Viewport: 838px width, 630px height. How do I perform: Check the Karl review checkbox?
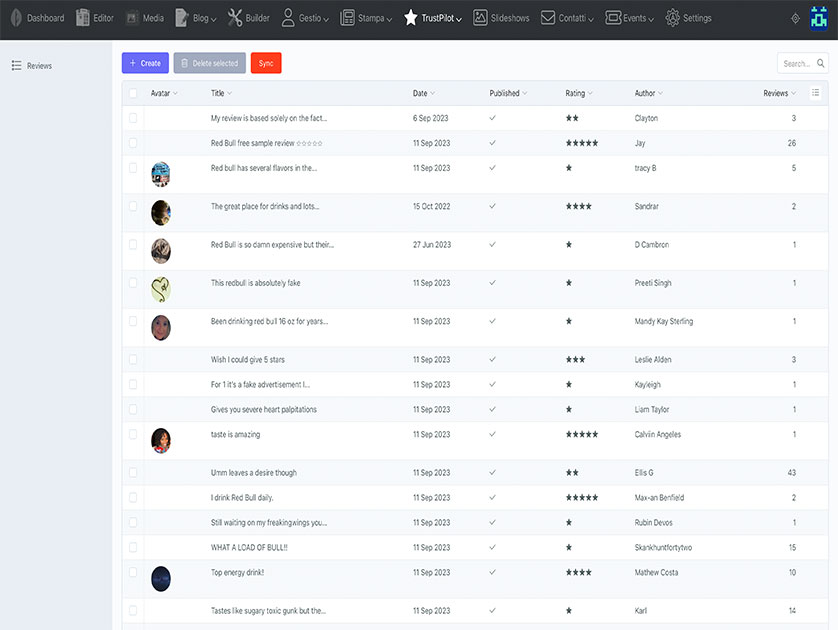(133, 610)
